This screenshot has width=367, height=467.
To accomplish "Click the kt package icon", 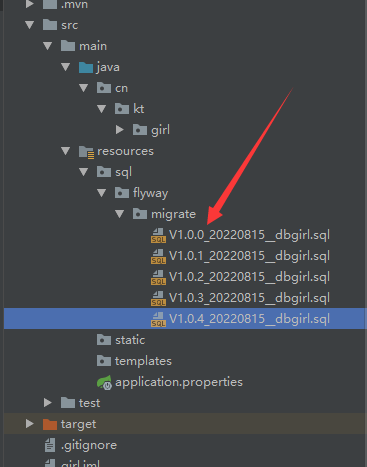I will (x=122, y=109).
